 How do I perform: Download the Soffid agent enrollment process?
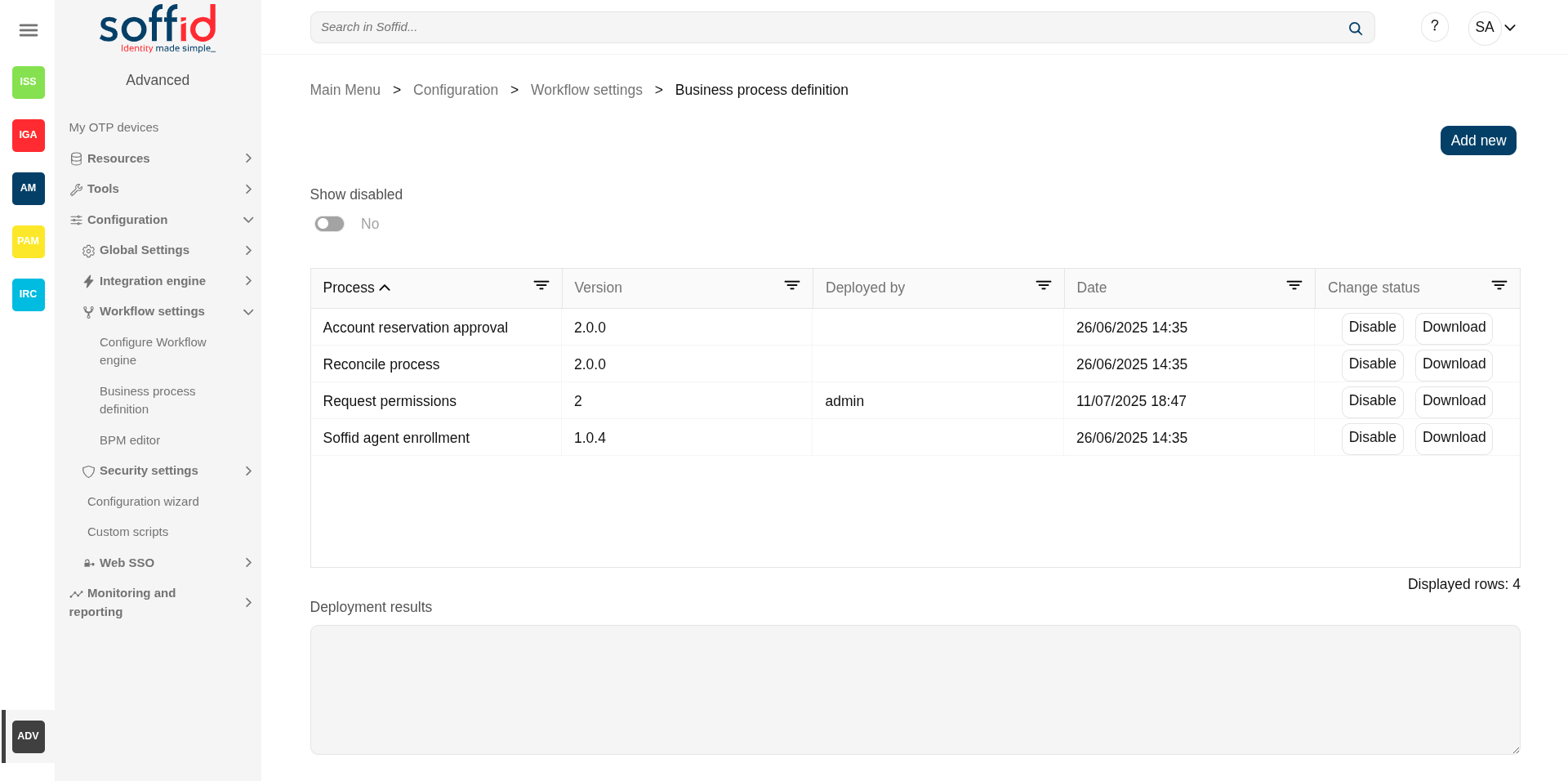[1454, 438]
